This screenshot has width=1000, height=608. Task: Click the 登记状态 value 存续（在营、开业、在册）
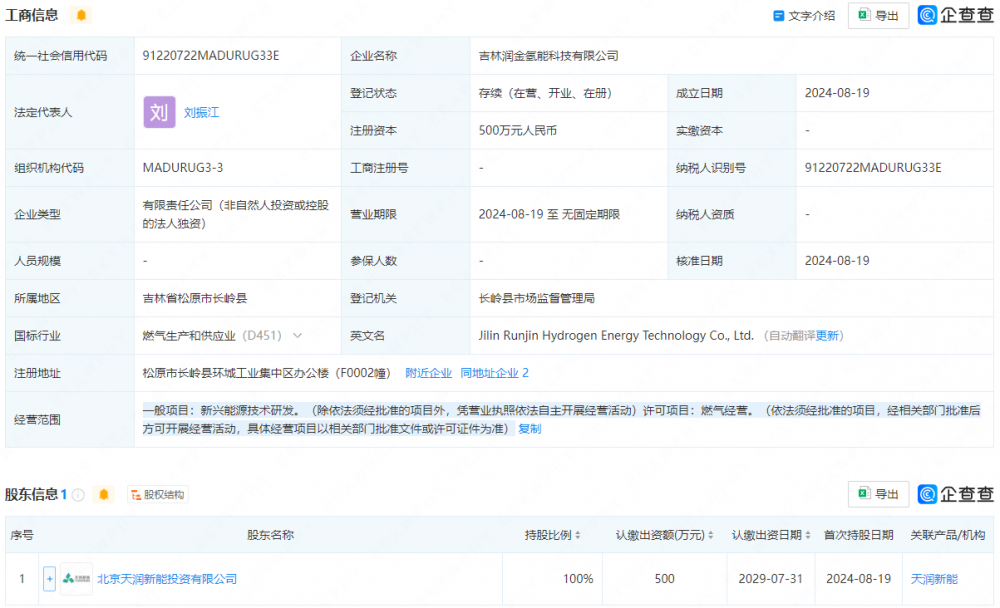(545, 93)
